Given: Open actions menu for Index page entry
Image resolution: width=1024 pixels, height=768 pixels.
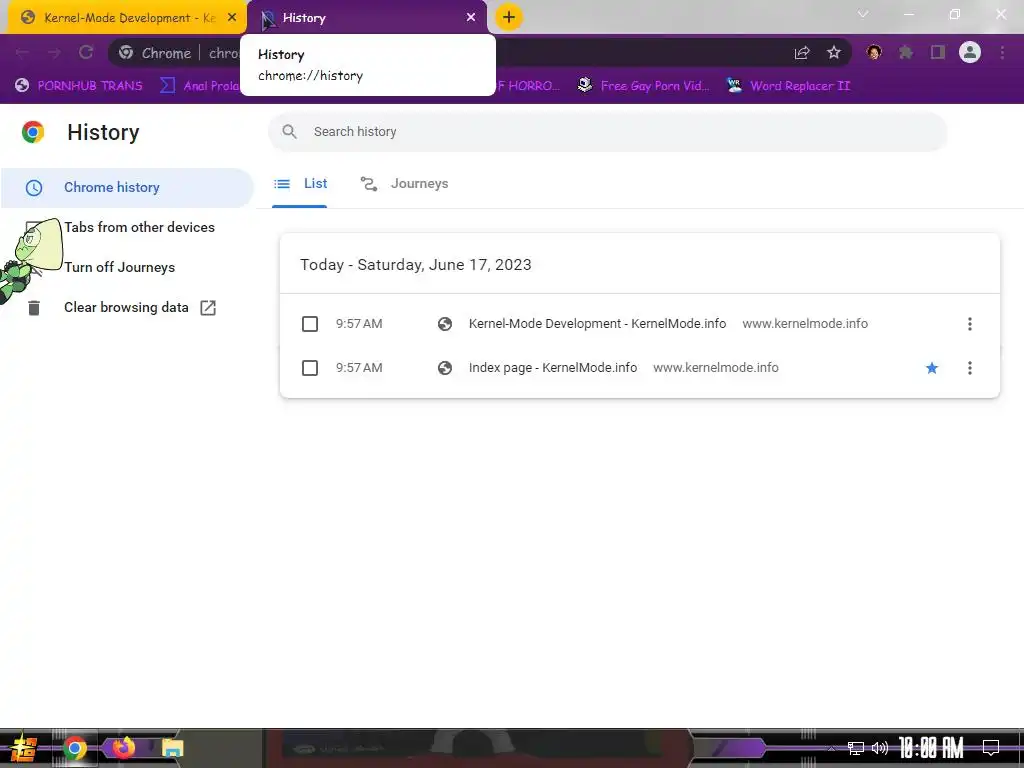Looking at the screenshot, I should (970, 368).
